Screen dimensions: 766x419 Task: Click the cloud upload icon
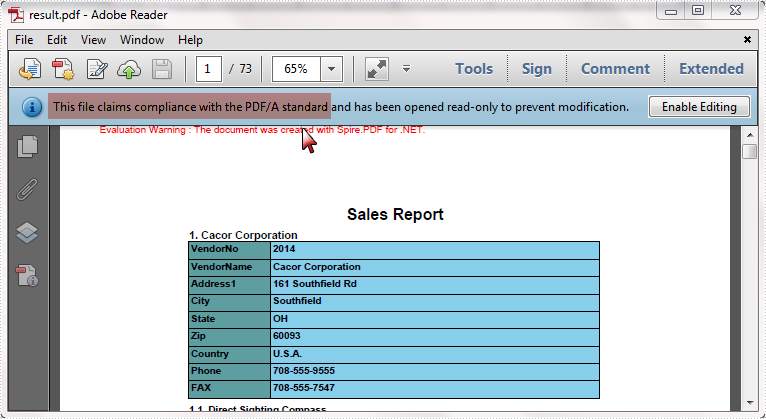coord(129,69)
